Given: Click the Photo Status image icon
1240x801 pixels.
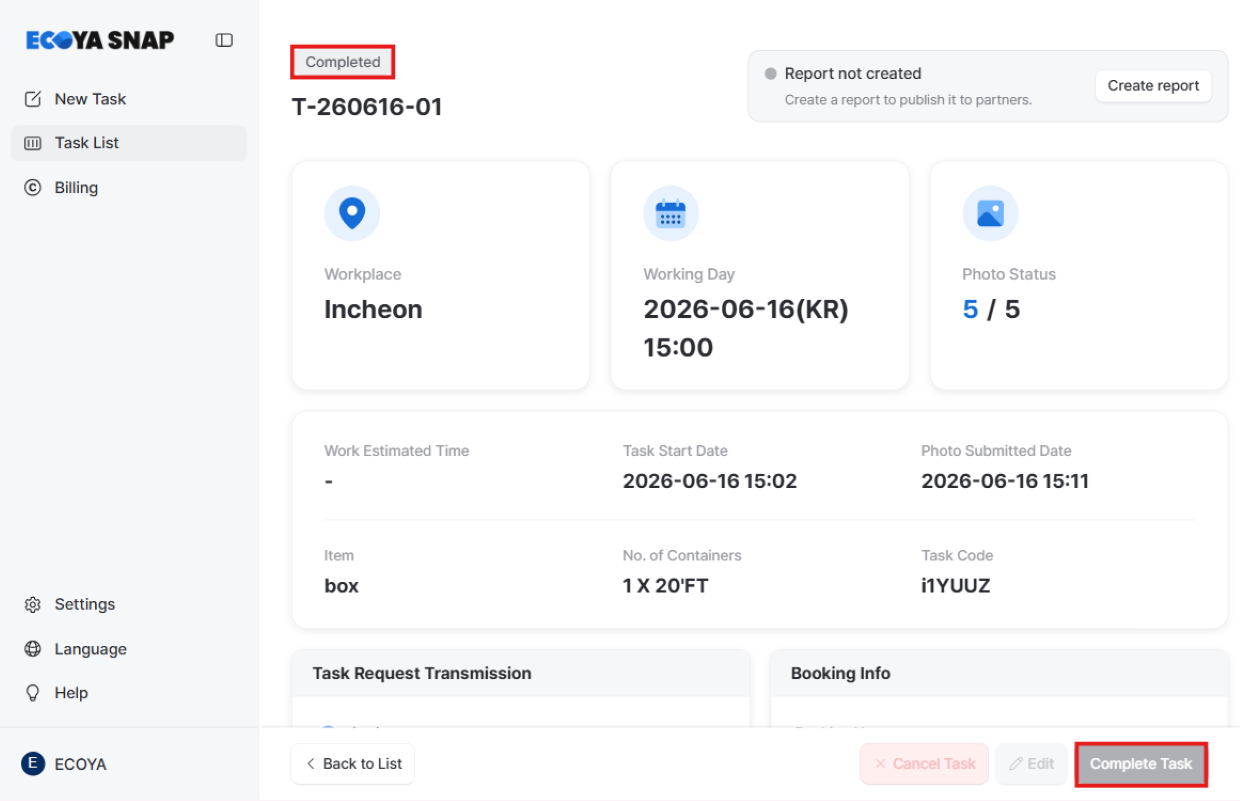Looking at the screenshot, I should point(990,213).
